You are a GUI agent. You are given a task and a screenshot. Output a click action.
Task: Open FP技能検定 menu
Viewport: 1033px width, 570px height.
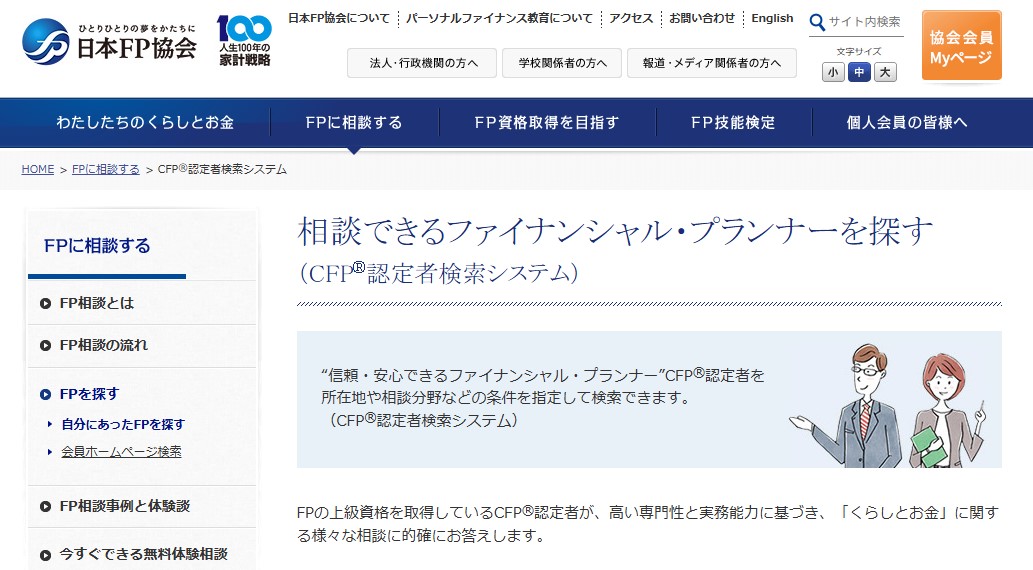[733, 123]
